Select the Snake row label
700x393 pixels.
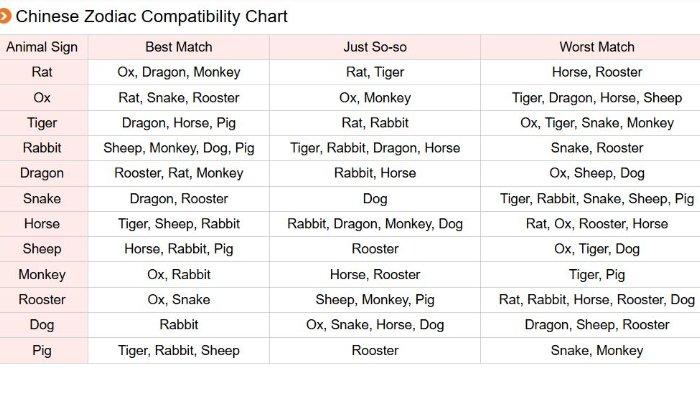click(x=42, y=199)
